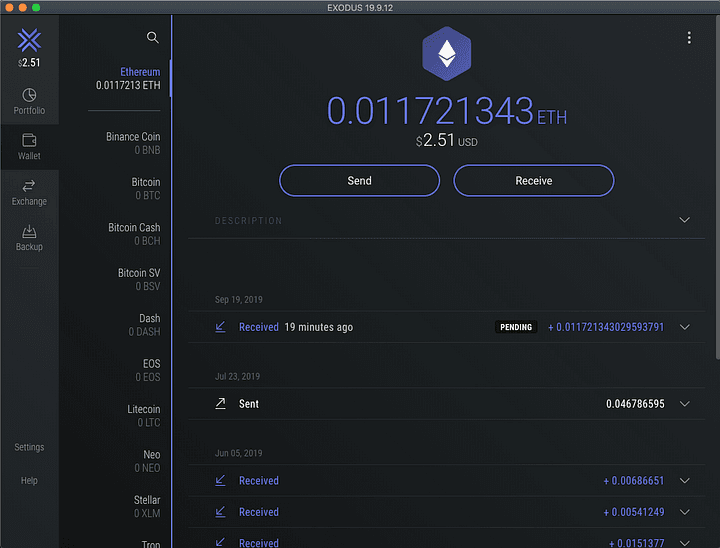Click the Send button
The width and height of the screenshot is (720, 548).
(x=359, y=181)
